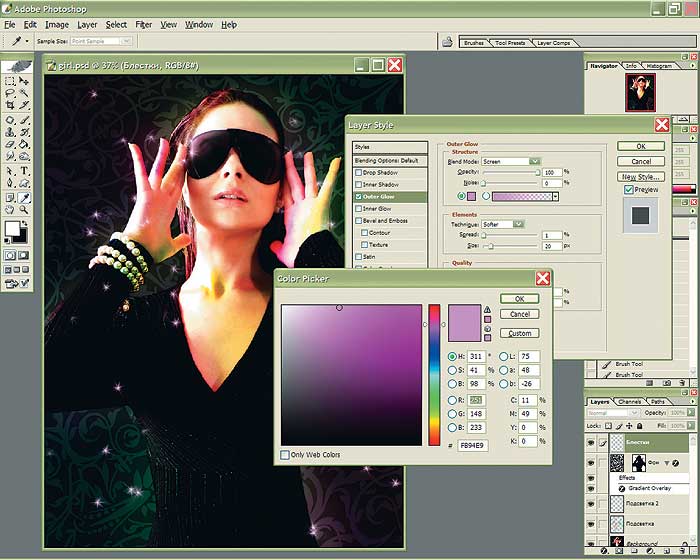Select the Custom Shape tool
700x560 pixels.
coord(24,183)
